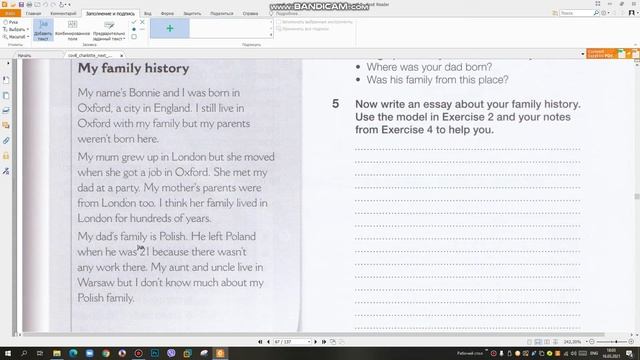Select the Comb Field (Комбинированное поле) tool
Image resolution: width=640 pixels, height=360 pixels.
(72, 30)
